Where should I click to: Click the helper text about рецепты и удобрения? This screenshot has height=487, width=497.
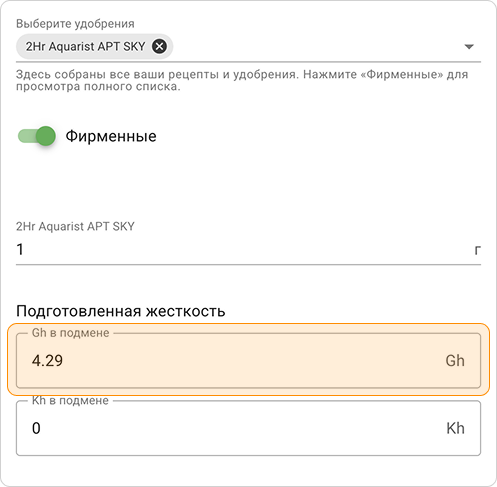click(x=242, y=80)
